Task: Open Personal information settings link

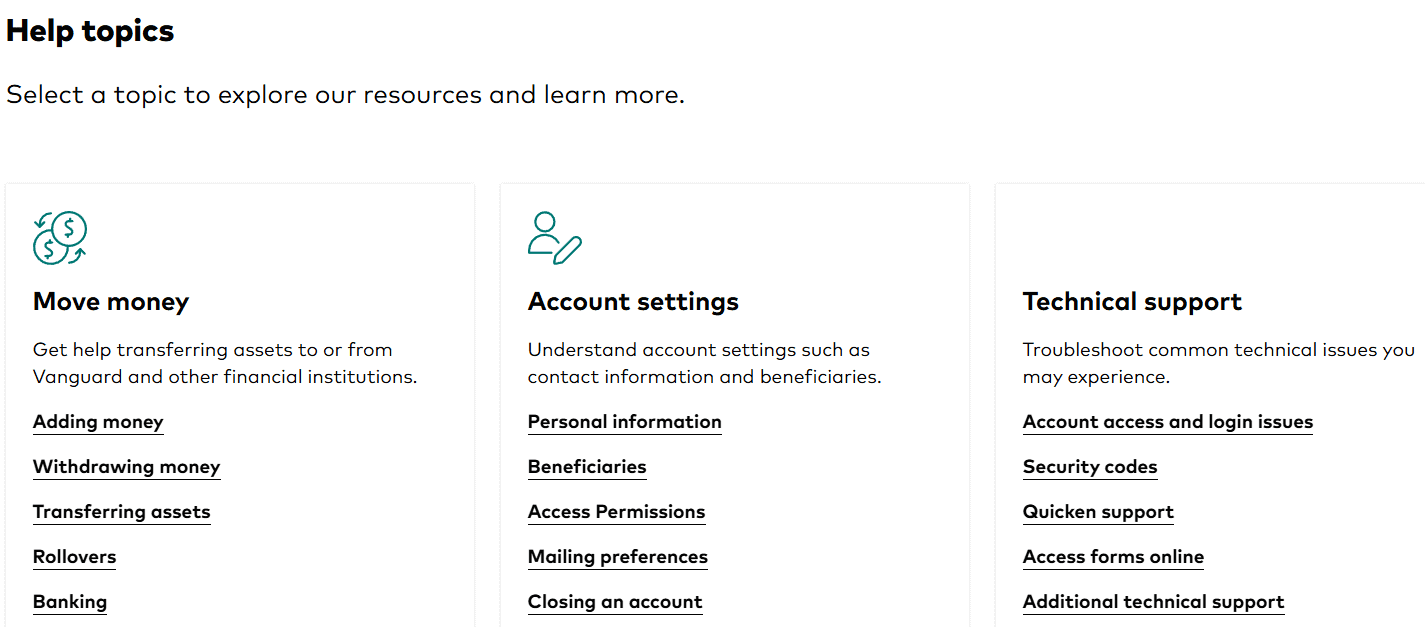Action: pos(624,422)
